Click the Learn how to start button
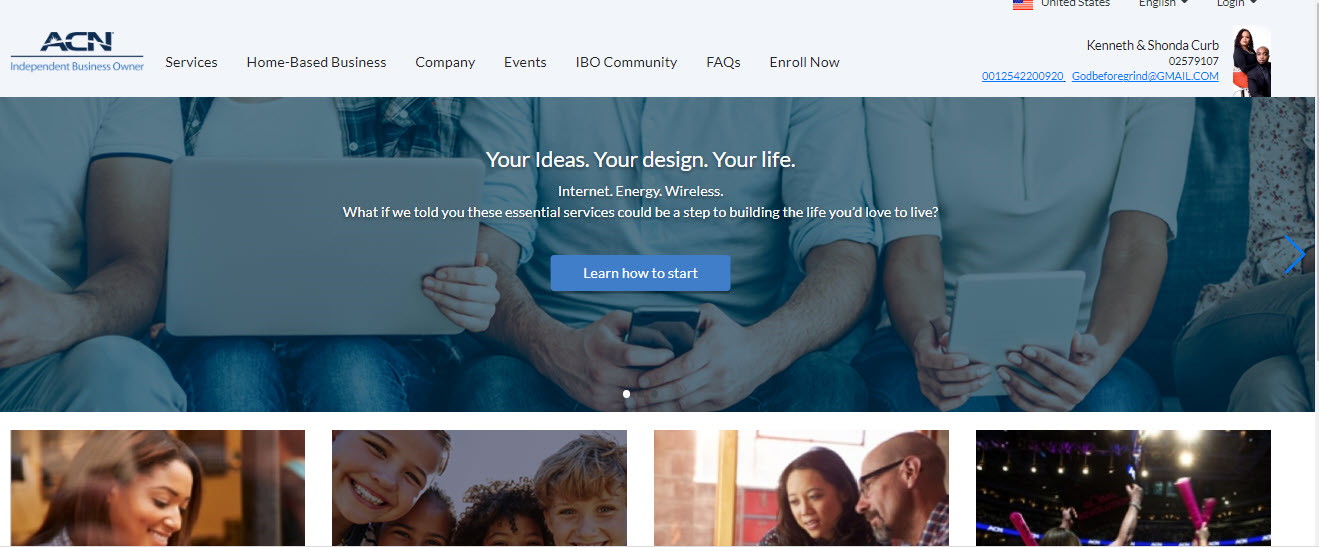Screen dimensions: 1319x548 pyautogui.click(x=640, y=273)
